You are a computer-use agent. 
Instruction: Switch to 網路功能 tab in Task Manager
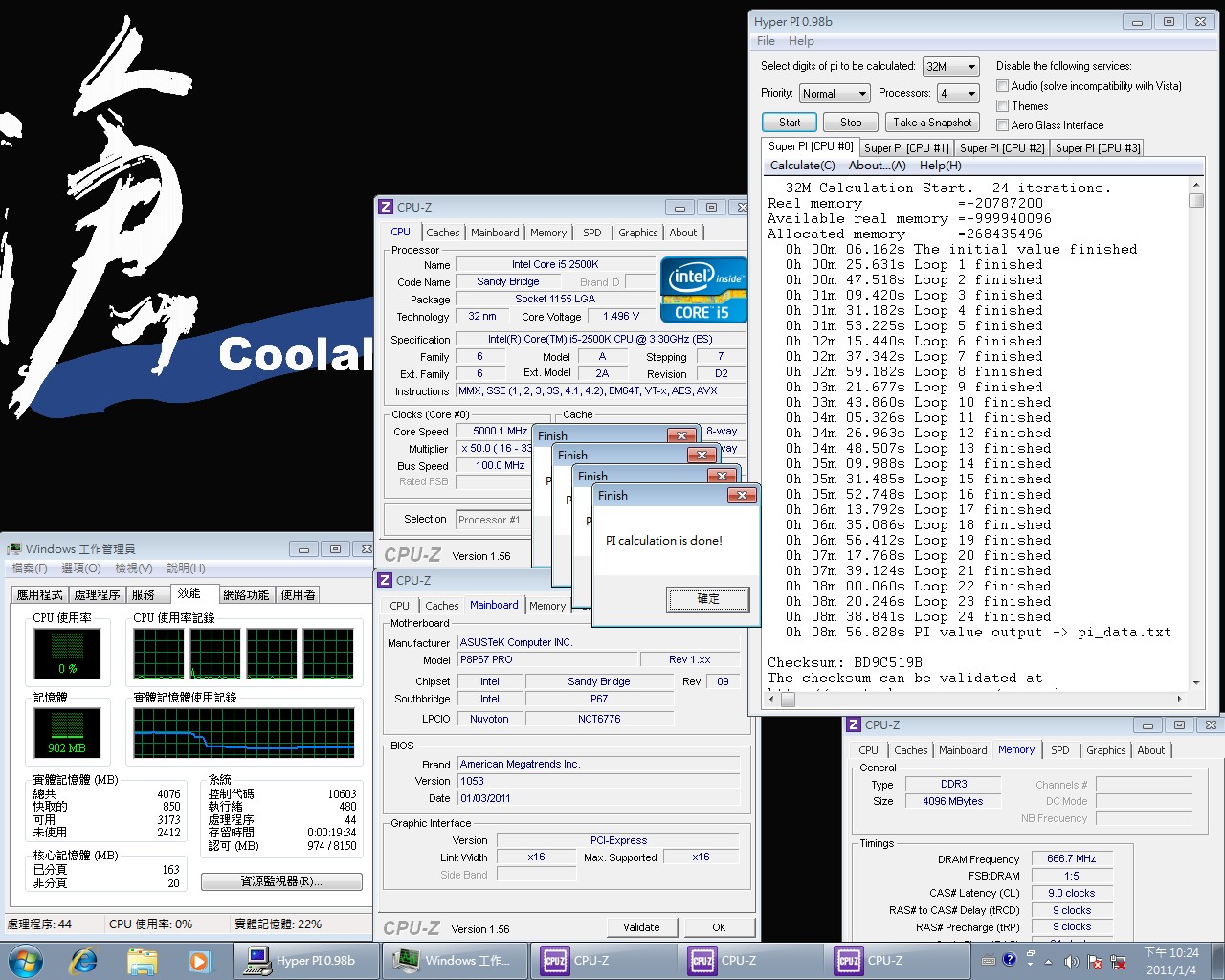[x=246, y=595]
